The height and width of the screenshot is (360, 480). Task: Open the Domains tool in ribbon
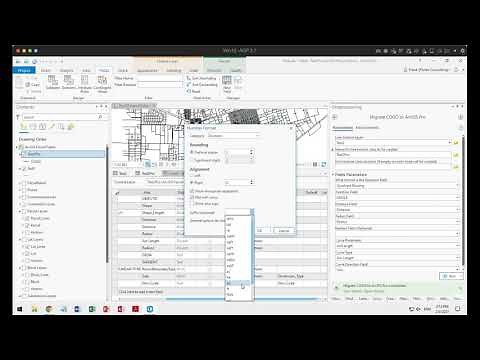(x=68, y=82)
